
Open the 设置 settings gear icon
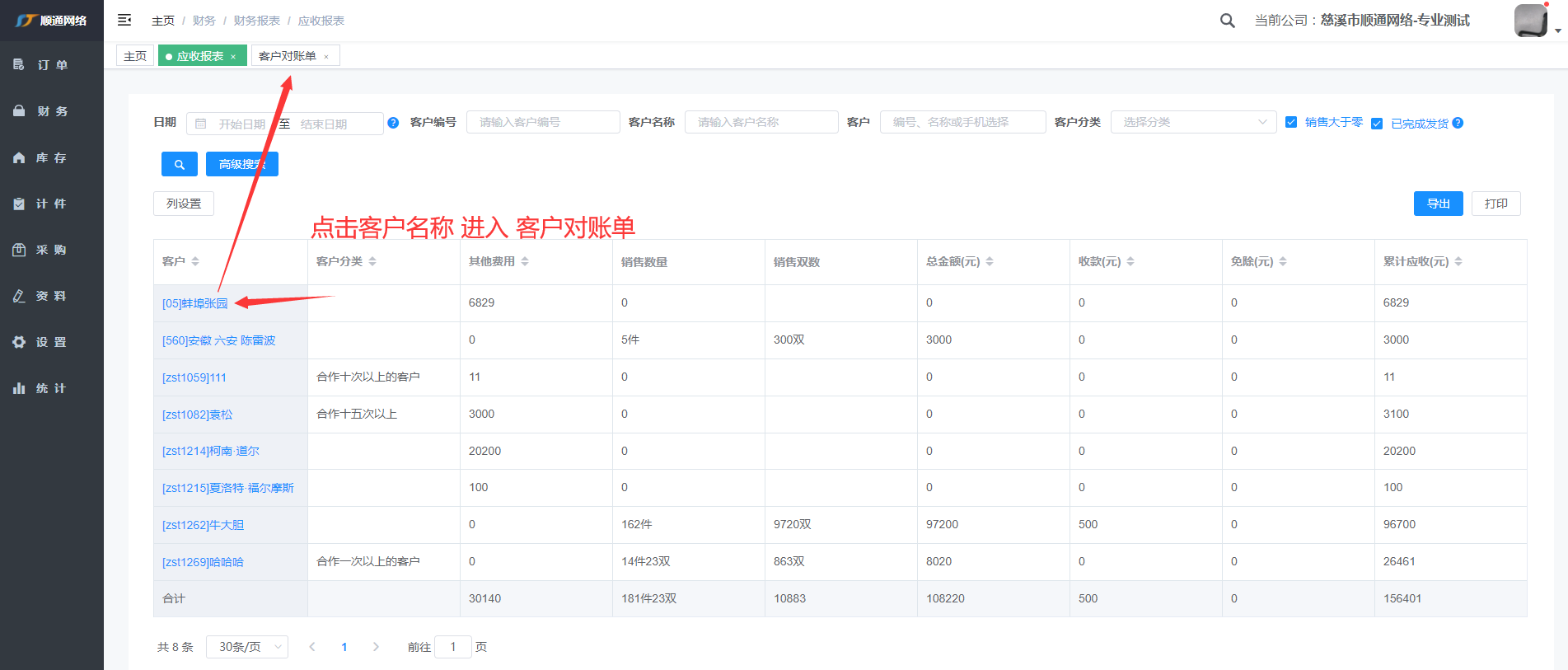tap(19, 342)
